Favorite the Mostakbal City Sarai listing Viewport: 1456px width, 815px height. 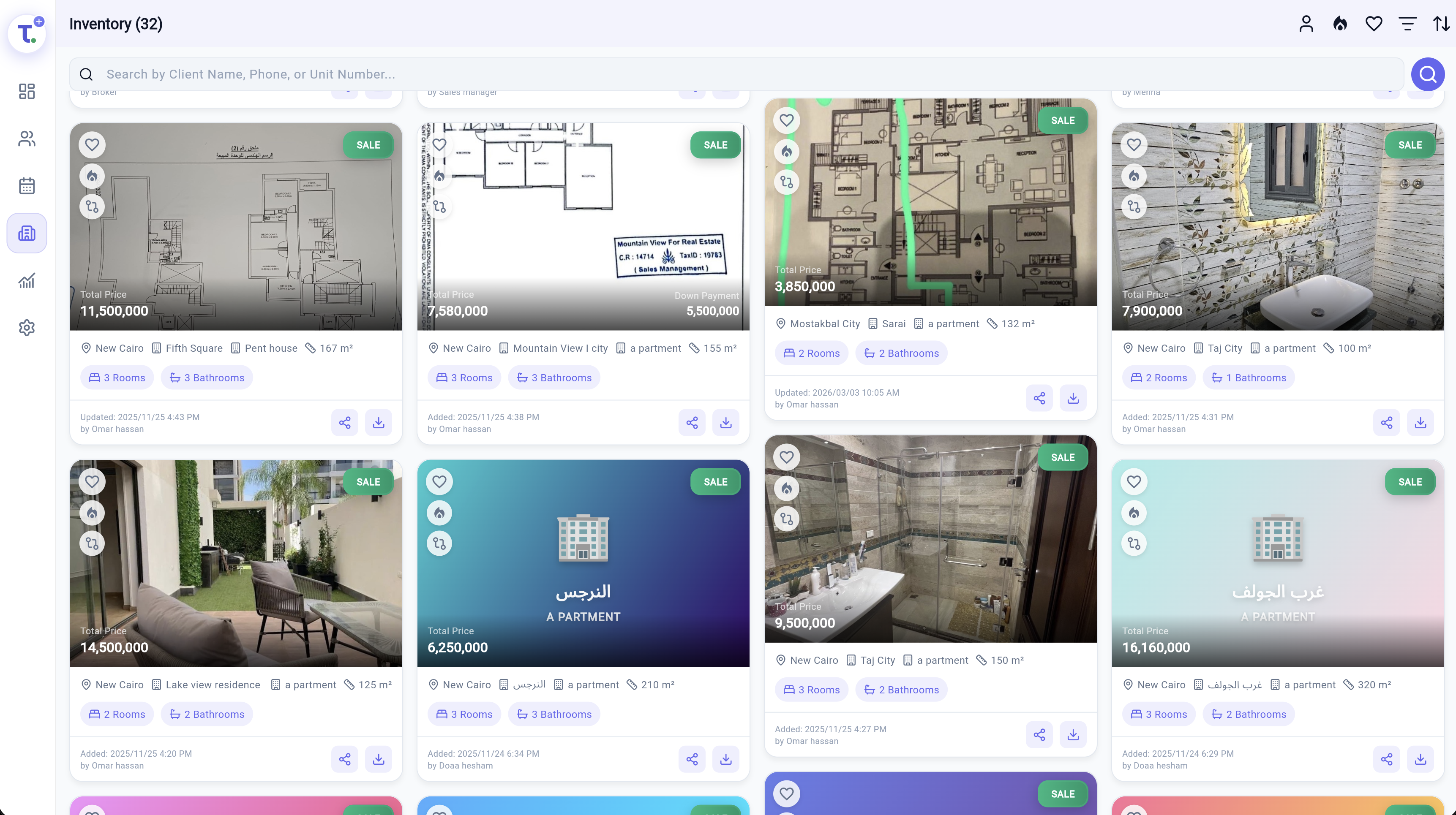click(787, 120)
